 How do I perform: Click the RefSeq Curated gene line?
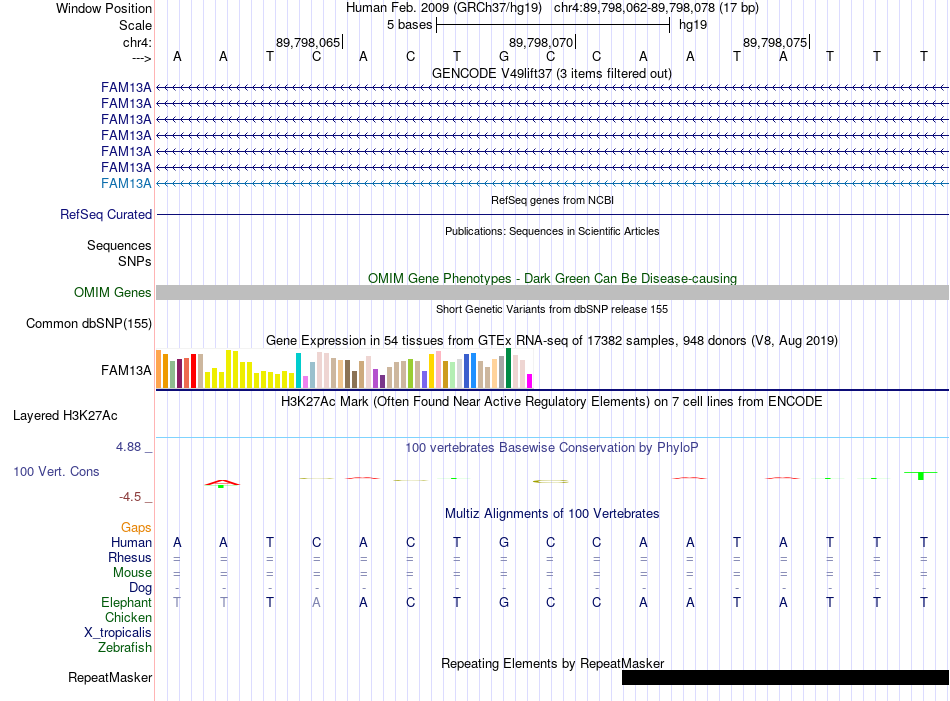pyautogui.click(x=552, y=214)
